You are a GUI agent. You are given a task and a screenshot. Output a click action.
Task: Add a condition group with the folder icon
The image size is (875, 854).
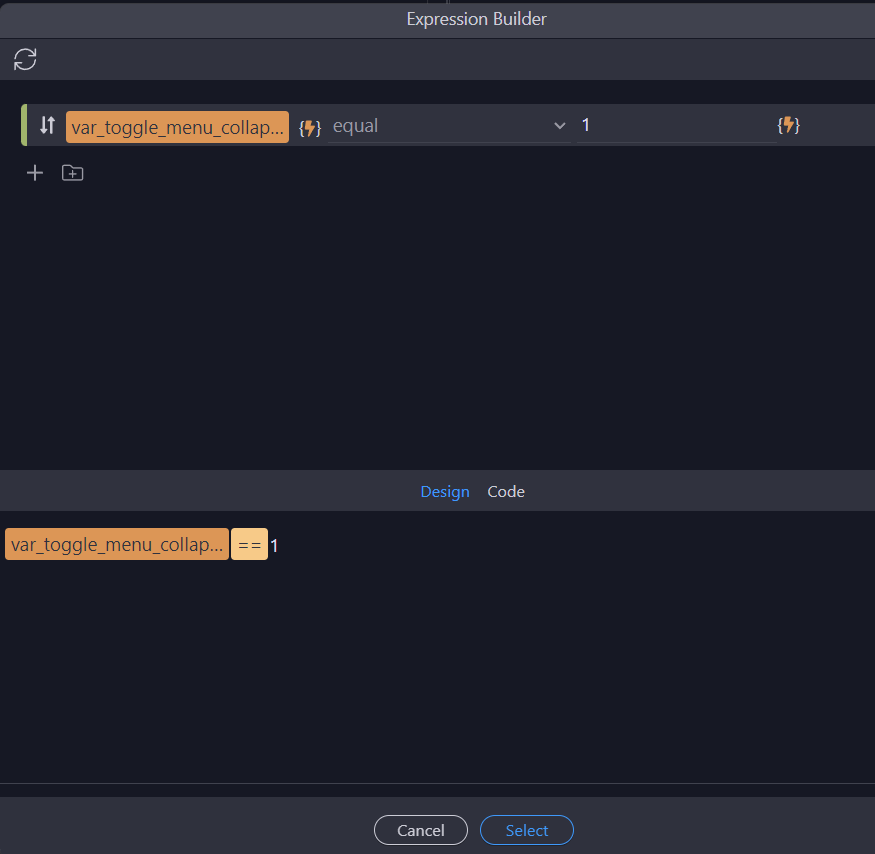click(x=71, y=172)
